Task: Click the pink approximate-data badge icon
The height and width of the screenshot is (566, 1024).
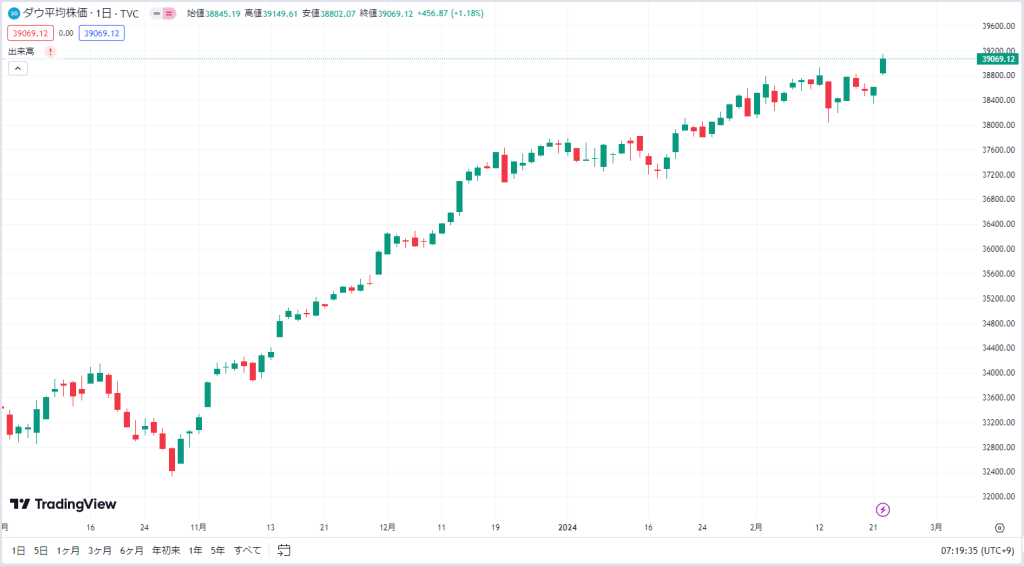Action: tap(169, 13)
